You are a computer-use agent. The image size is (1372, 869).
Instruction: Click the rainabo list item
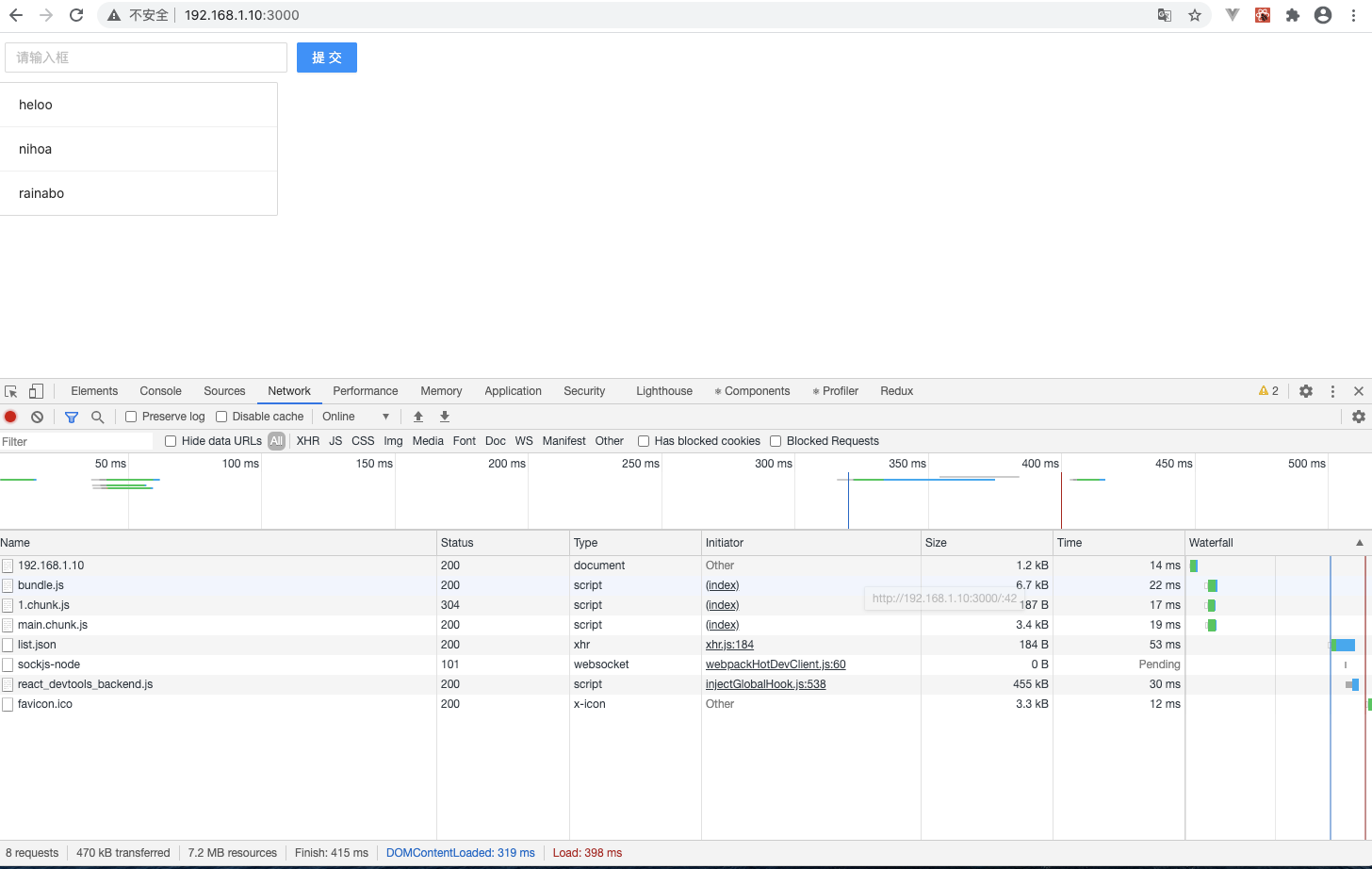[x=139, y=193]
